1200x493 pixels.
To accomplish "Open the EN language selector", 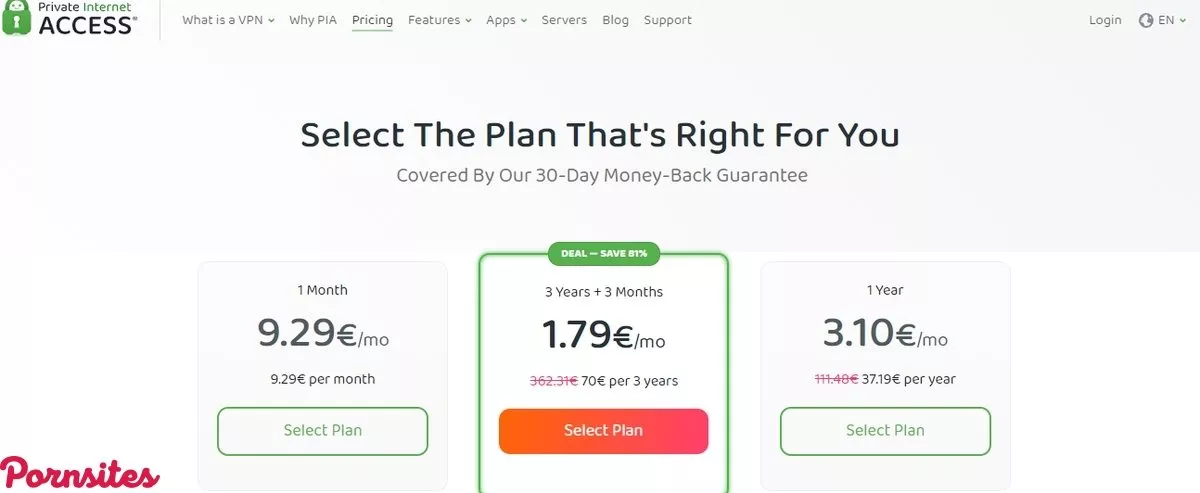I will 1166,20.
